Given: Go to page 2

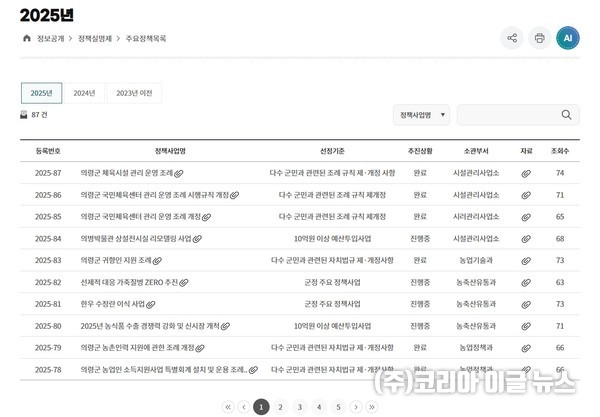Looking at the screenshot, I should [280, 407].
